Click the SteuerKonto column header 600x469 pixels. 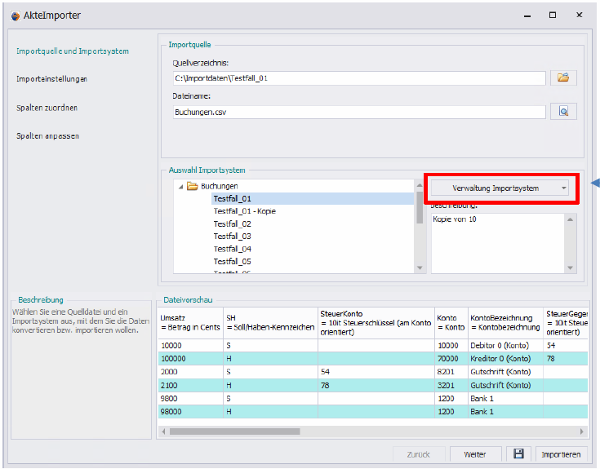376,323
